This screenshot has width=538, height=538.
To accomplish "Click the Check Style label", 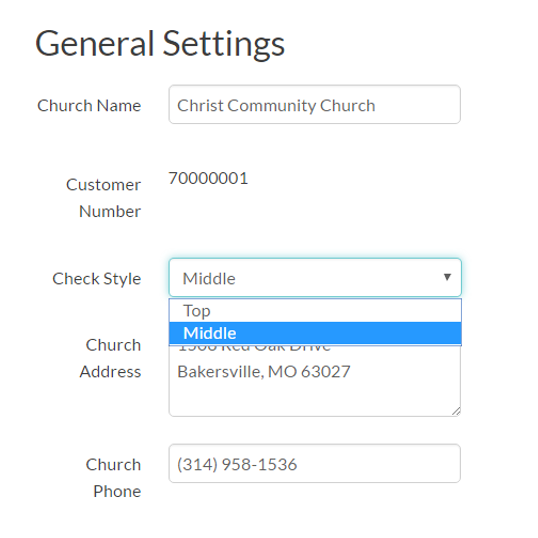I will (96, 278).
